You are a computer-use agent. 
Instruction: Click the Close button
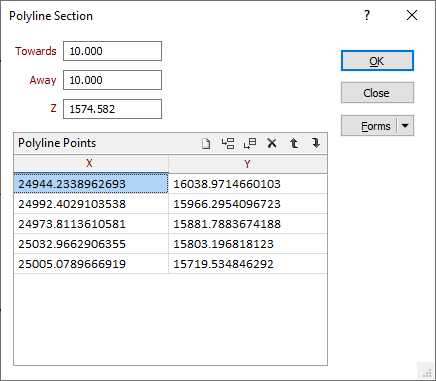click(377, 93)
